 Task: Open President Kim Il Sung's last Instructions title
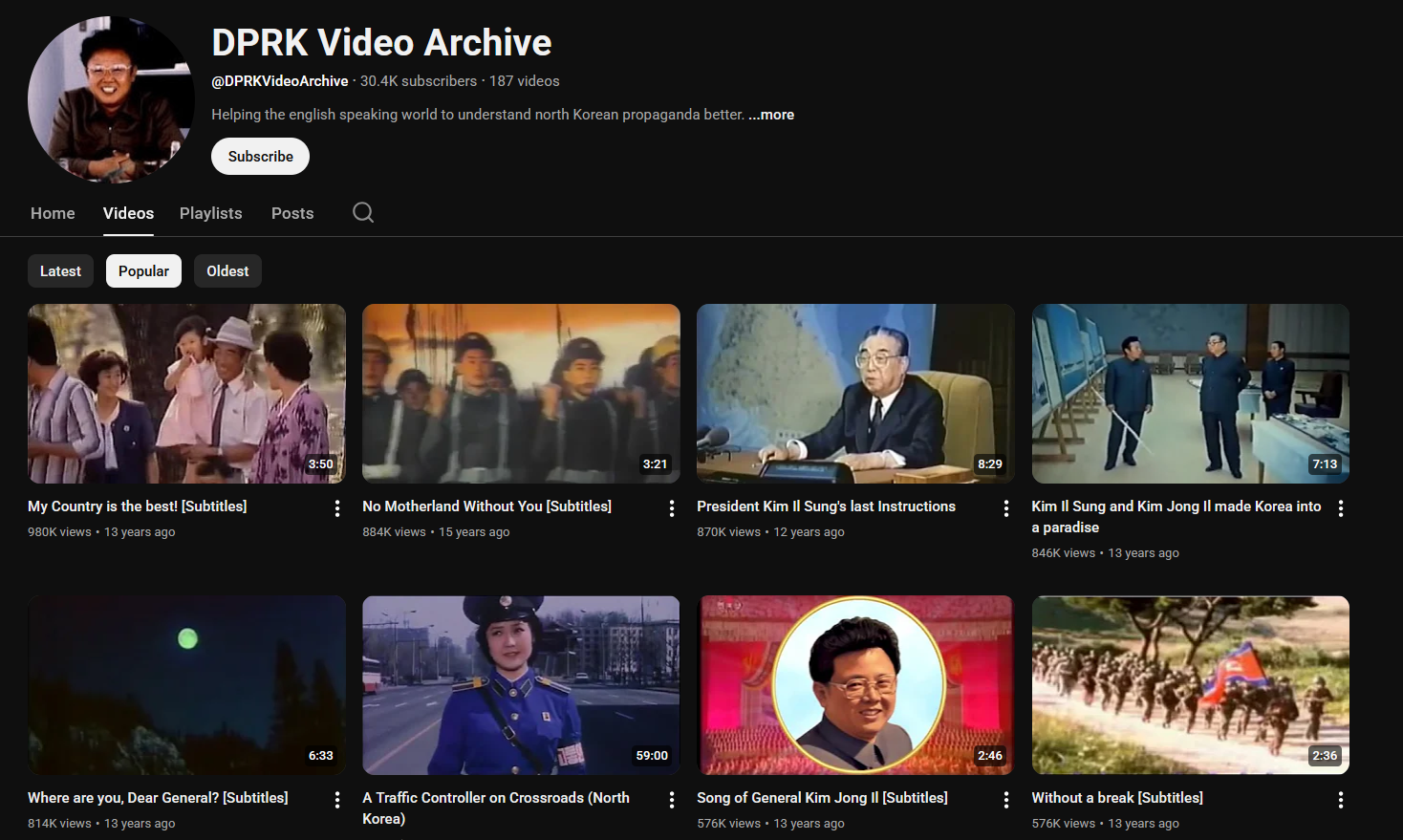826,506
